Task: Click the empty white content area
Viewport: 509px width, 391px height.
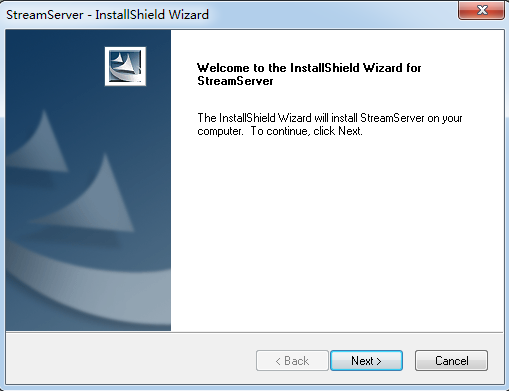Action: [x=337, y=233]
